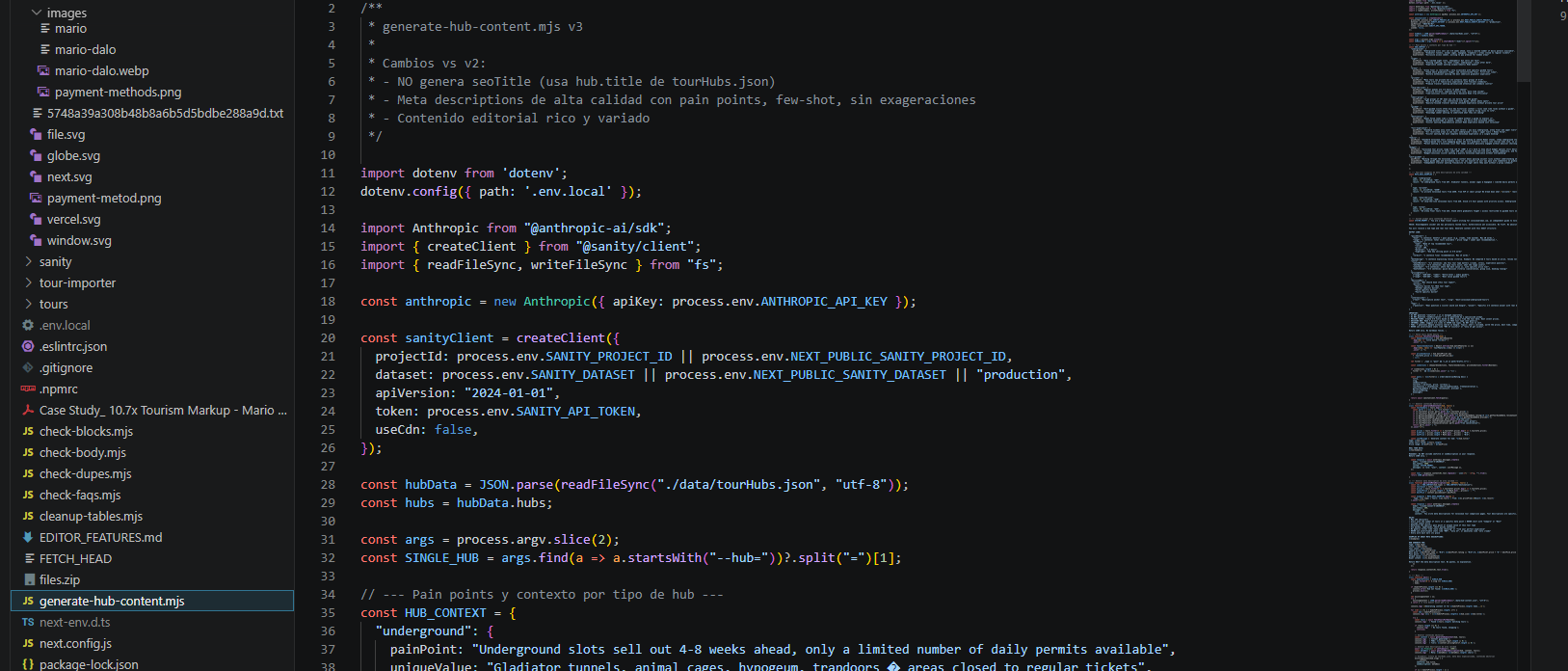The width and height of the screenshot is (1568, 671).
Task: Open globe.svg in the explorer
Action: tap(73, 156)
